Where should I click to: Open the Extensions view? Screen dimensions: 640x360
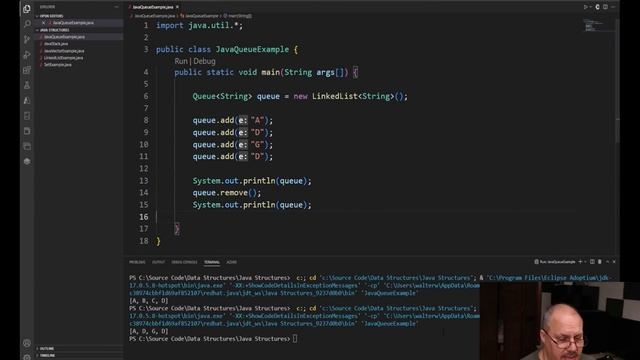click(27, 70)
